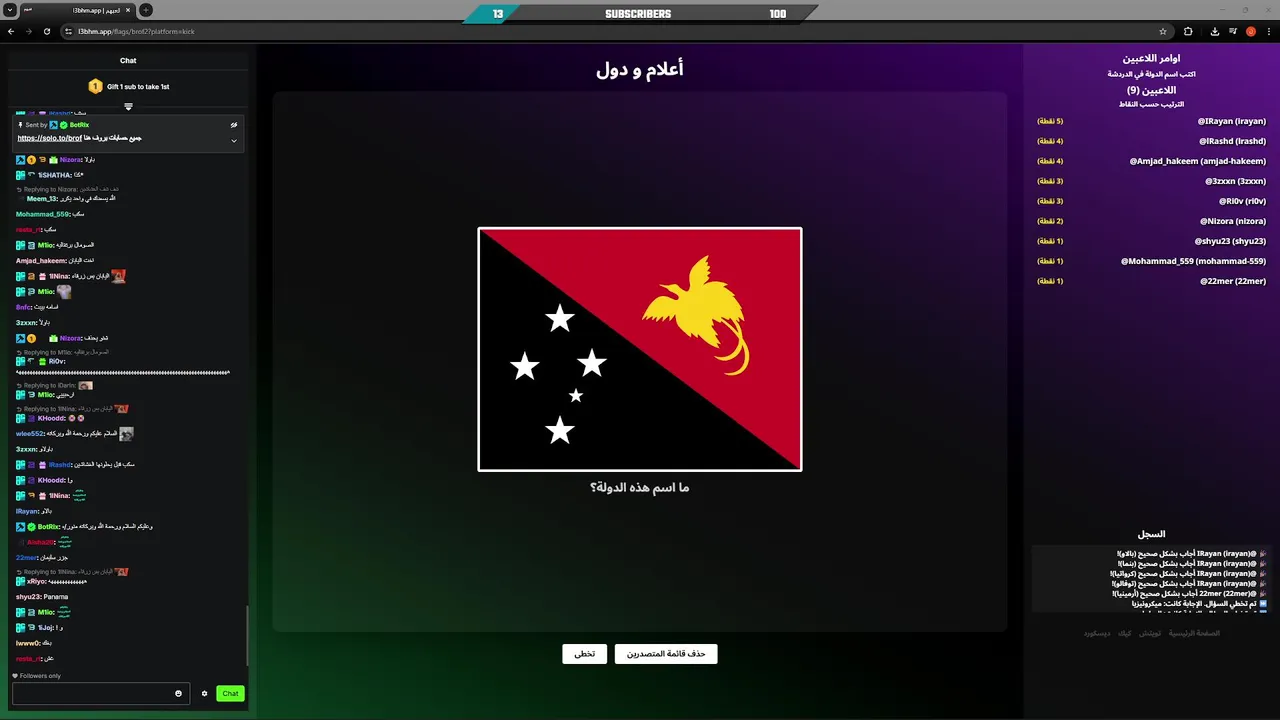1280x720 pixels.
Task: Open the browser profile avatar
Action: 1251,31
